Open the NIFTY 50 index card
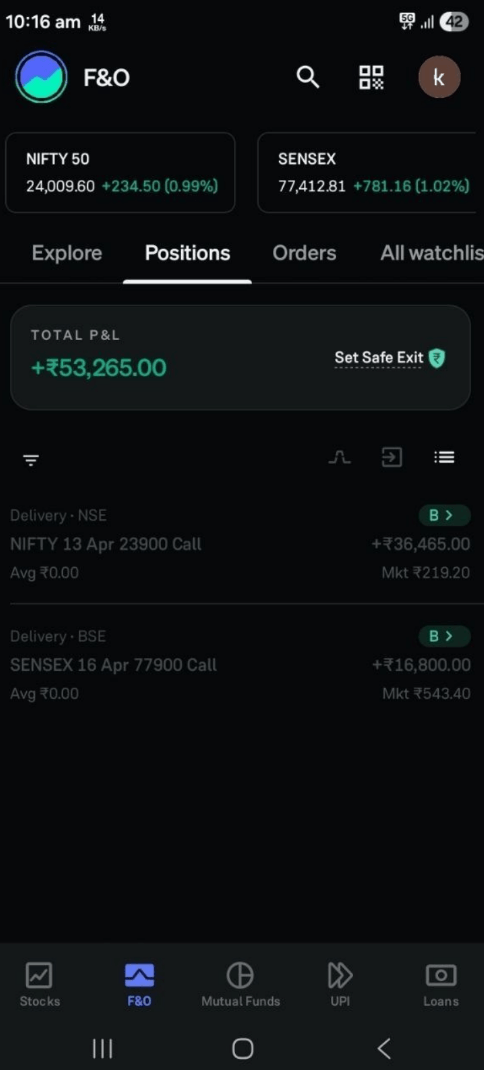Screen dimensions: 484x1070 click(x=120, y=173)
